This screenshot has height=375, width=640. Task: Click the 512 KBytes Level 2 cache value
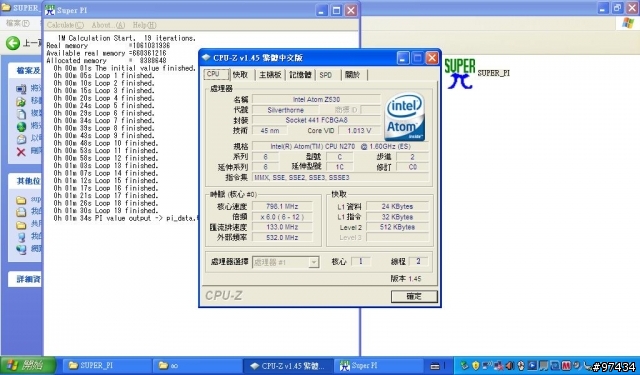click(x=397, y=227)
